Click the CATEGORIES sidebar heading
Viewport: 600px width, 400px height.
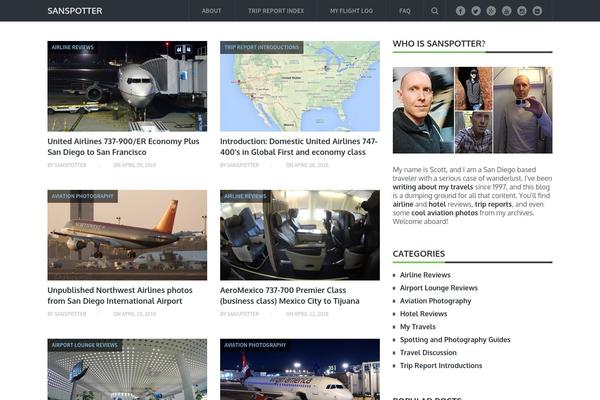click(419, 254)
